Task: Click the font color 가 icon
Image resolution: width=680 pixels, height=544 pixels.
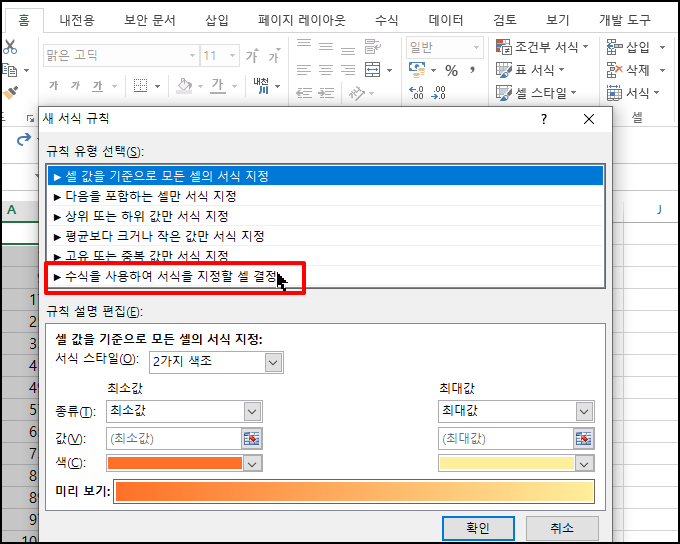Action: tap(218, 85)
